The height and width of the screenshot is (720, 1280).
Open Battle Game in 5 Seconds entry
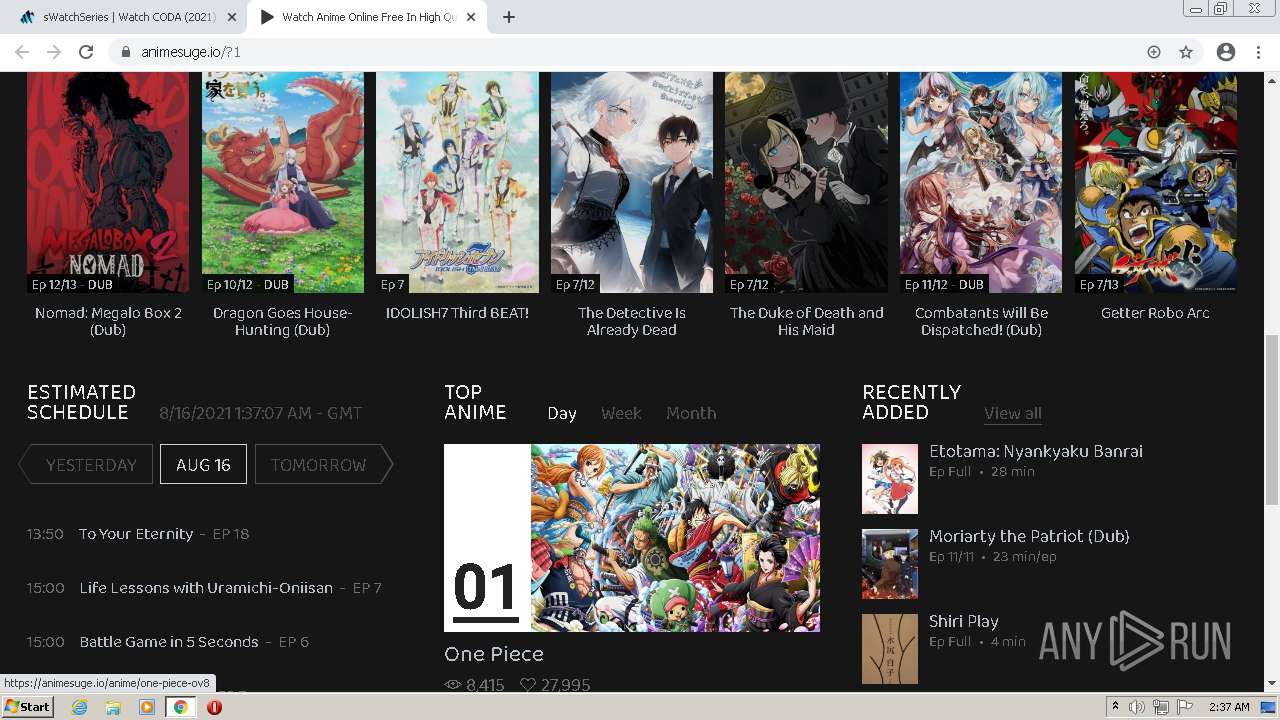[194, 642]
